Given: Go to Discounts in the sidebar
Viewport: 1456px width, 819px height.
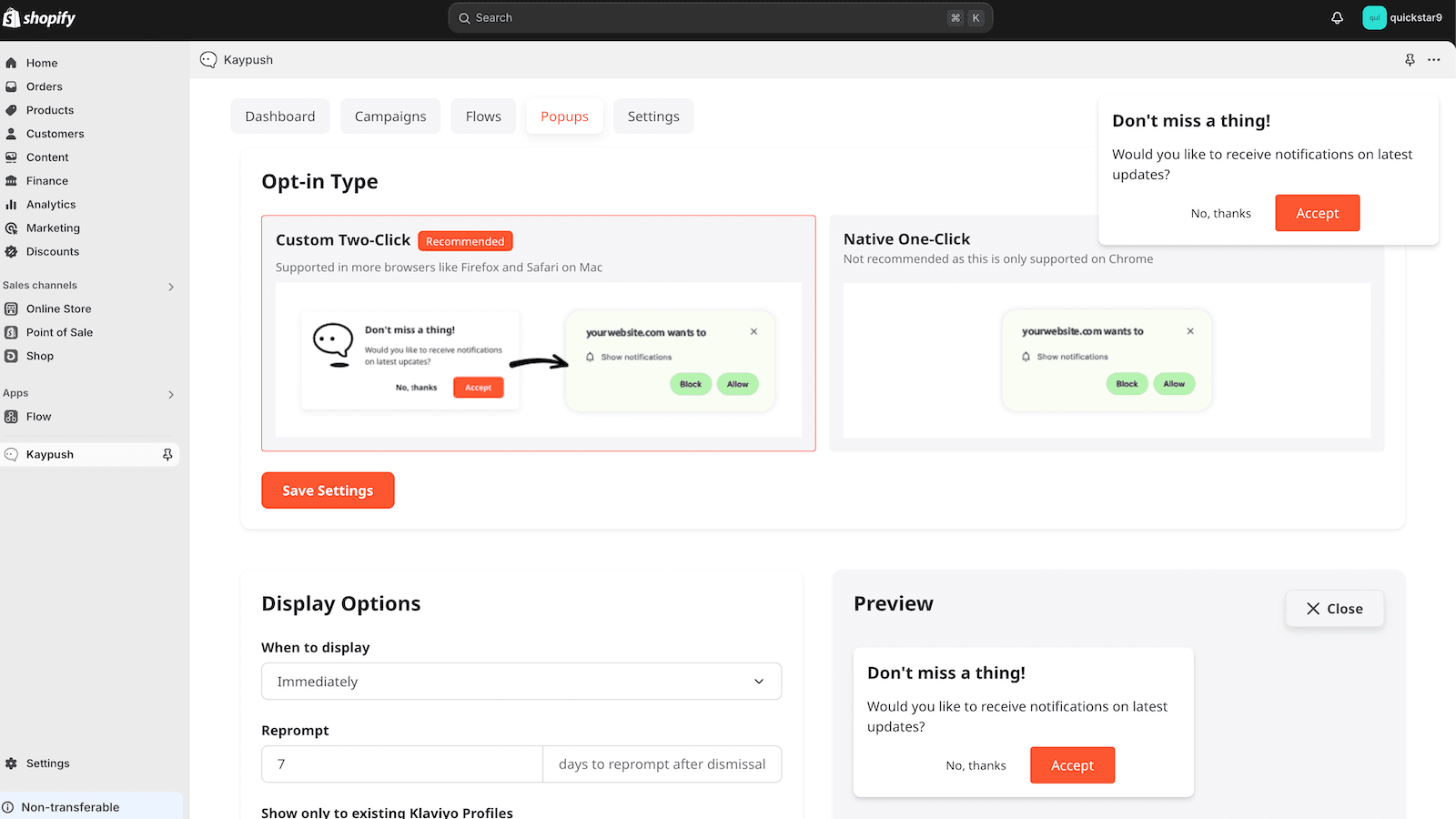Looking at the screenshot, I should click(52, 252).
